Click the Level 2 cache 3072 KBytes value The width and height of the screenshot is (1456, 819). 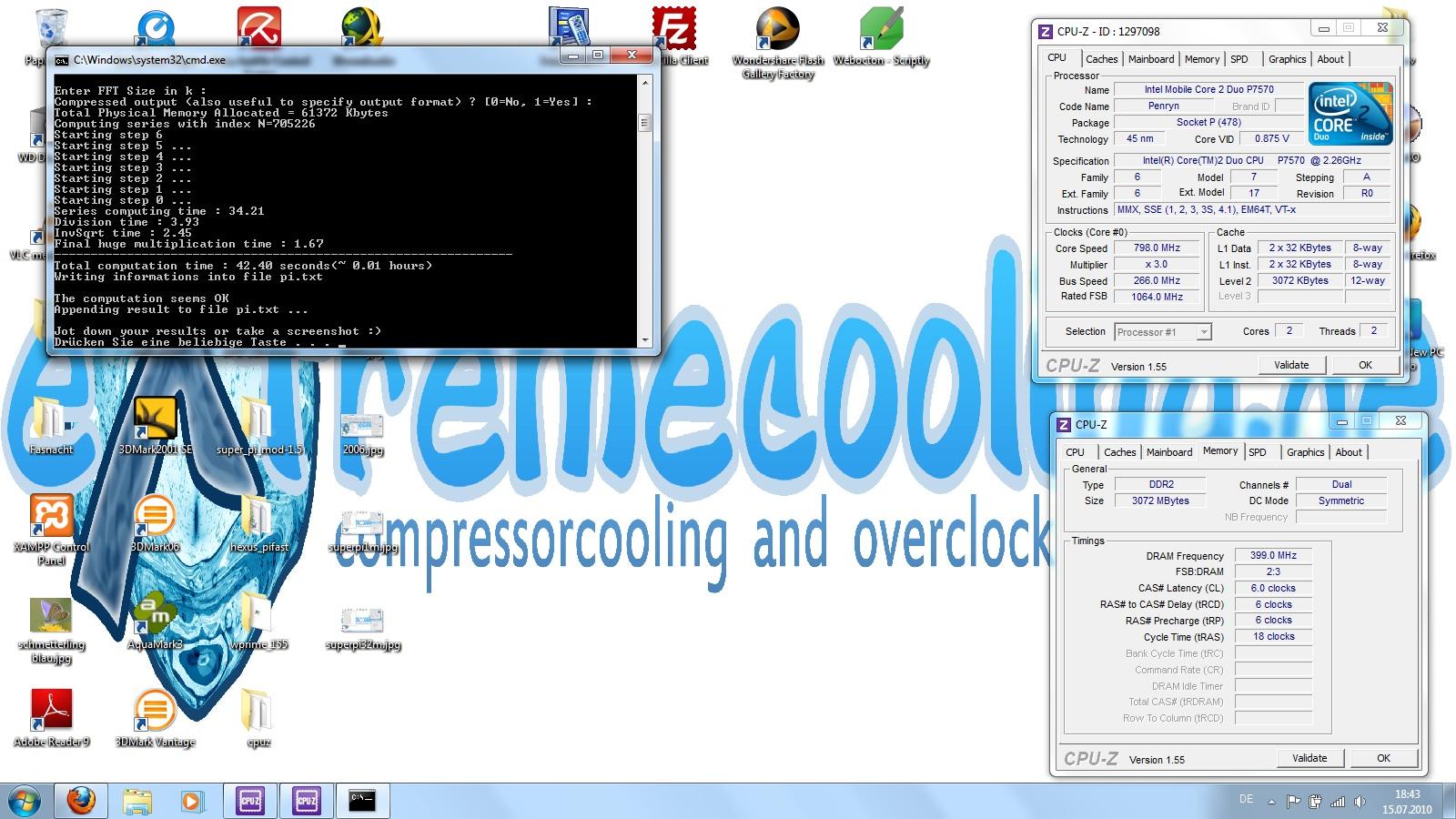pyautogui.click(x=1299, y=280)
